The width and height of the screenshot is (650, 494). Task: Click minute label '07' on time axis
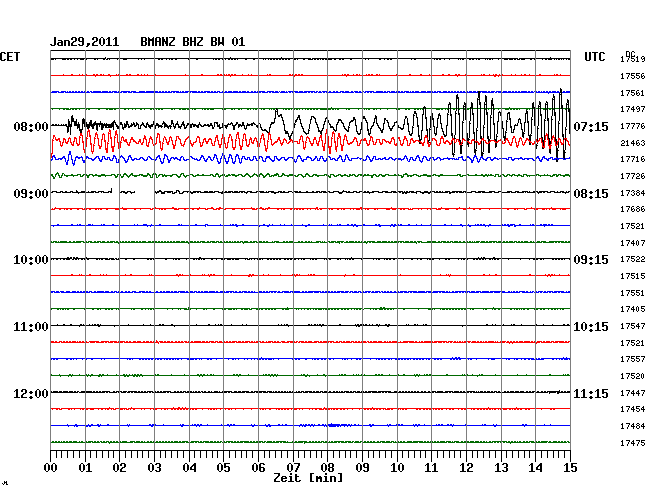(x=293, y=468)
